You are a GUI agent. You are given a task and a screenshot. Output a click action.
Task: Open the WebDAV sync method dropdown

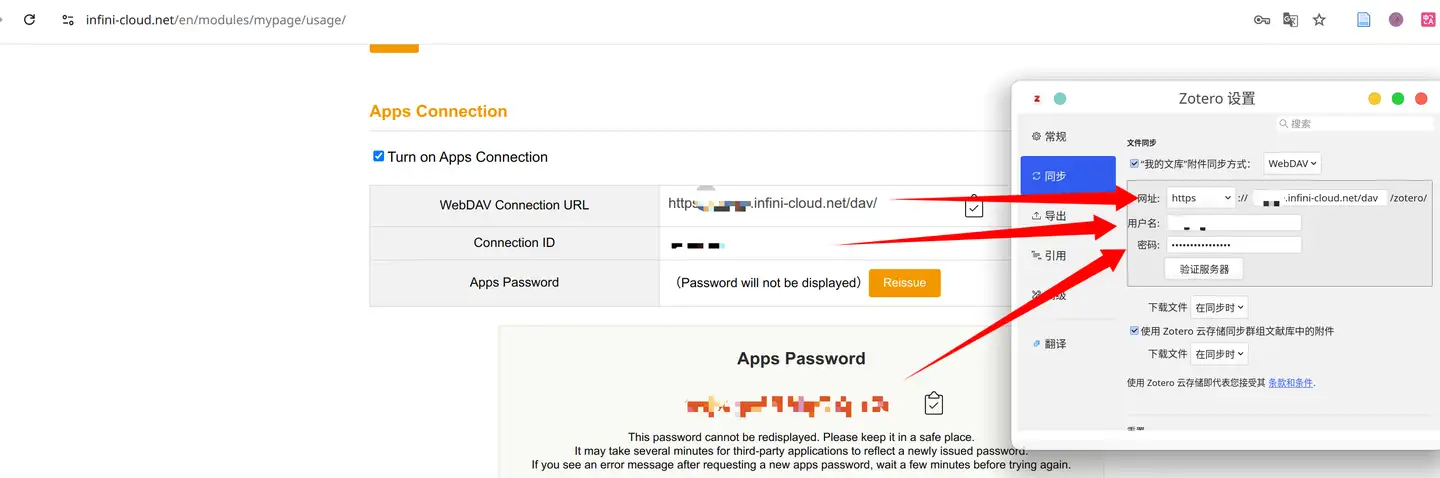coord(1292,163)
